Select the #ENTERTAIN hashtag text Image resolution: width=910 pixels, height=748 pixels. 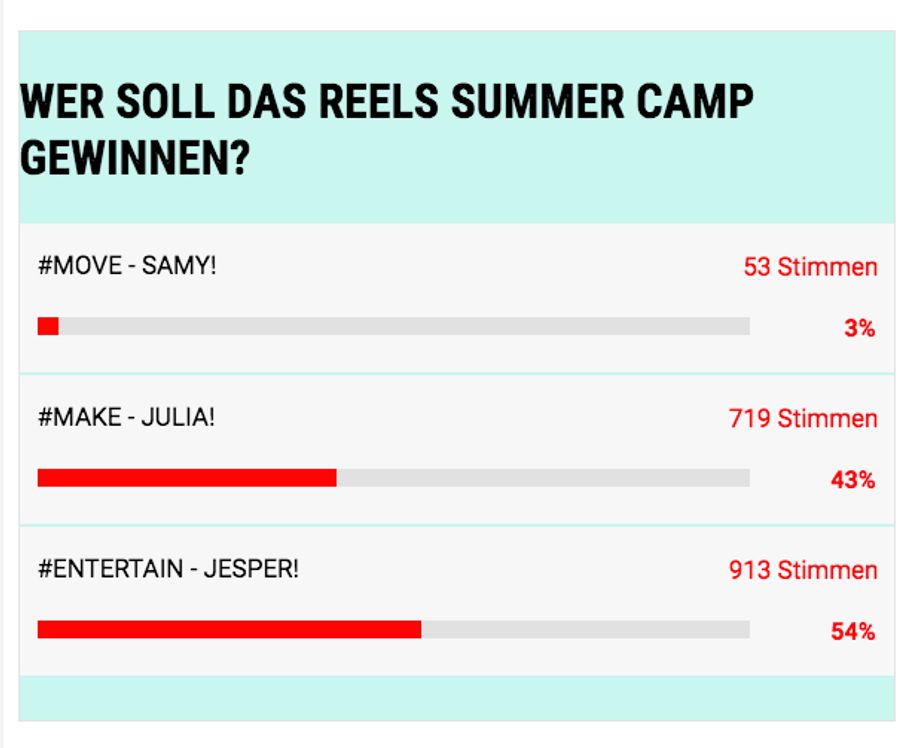click(111, 569)
